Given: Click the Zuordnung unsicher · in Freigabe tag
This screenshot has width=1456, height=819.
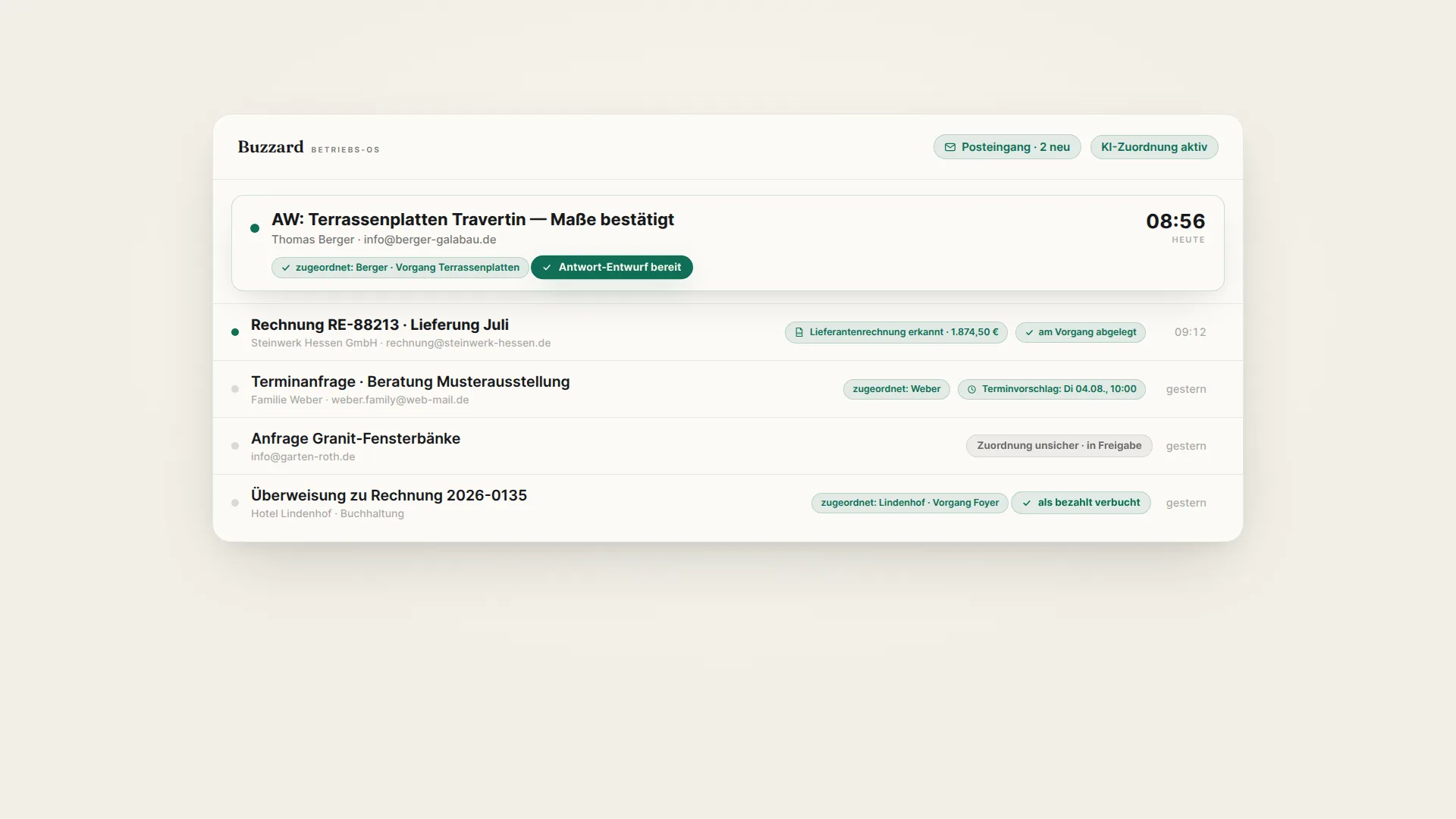Looking at the screenshot, I should pos(1059,446).
